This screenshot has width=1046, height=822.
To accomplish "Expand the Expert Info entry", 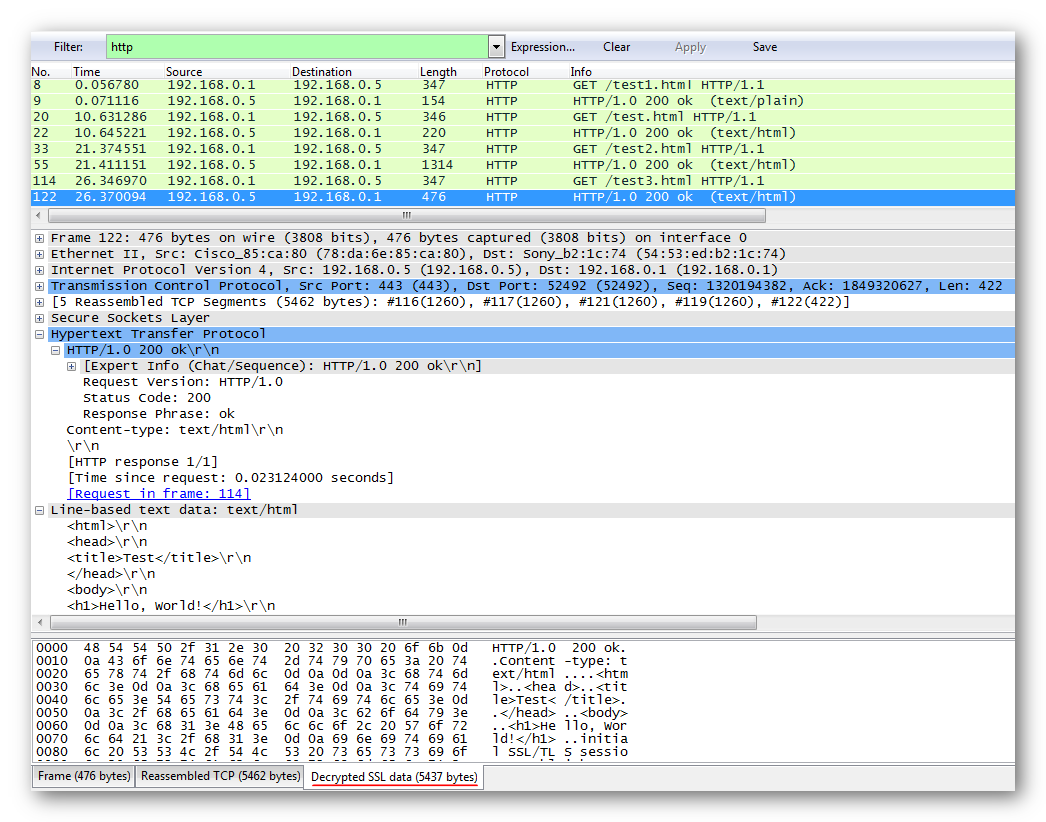I will coord(72,366).
